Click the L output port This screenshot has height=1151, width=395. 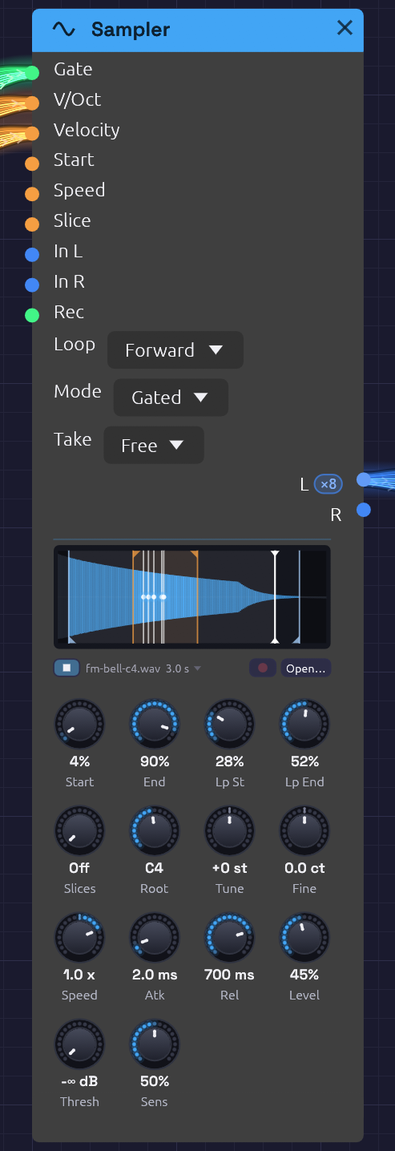(x=363, y=479)
